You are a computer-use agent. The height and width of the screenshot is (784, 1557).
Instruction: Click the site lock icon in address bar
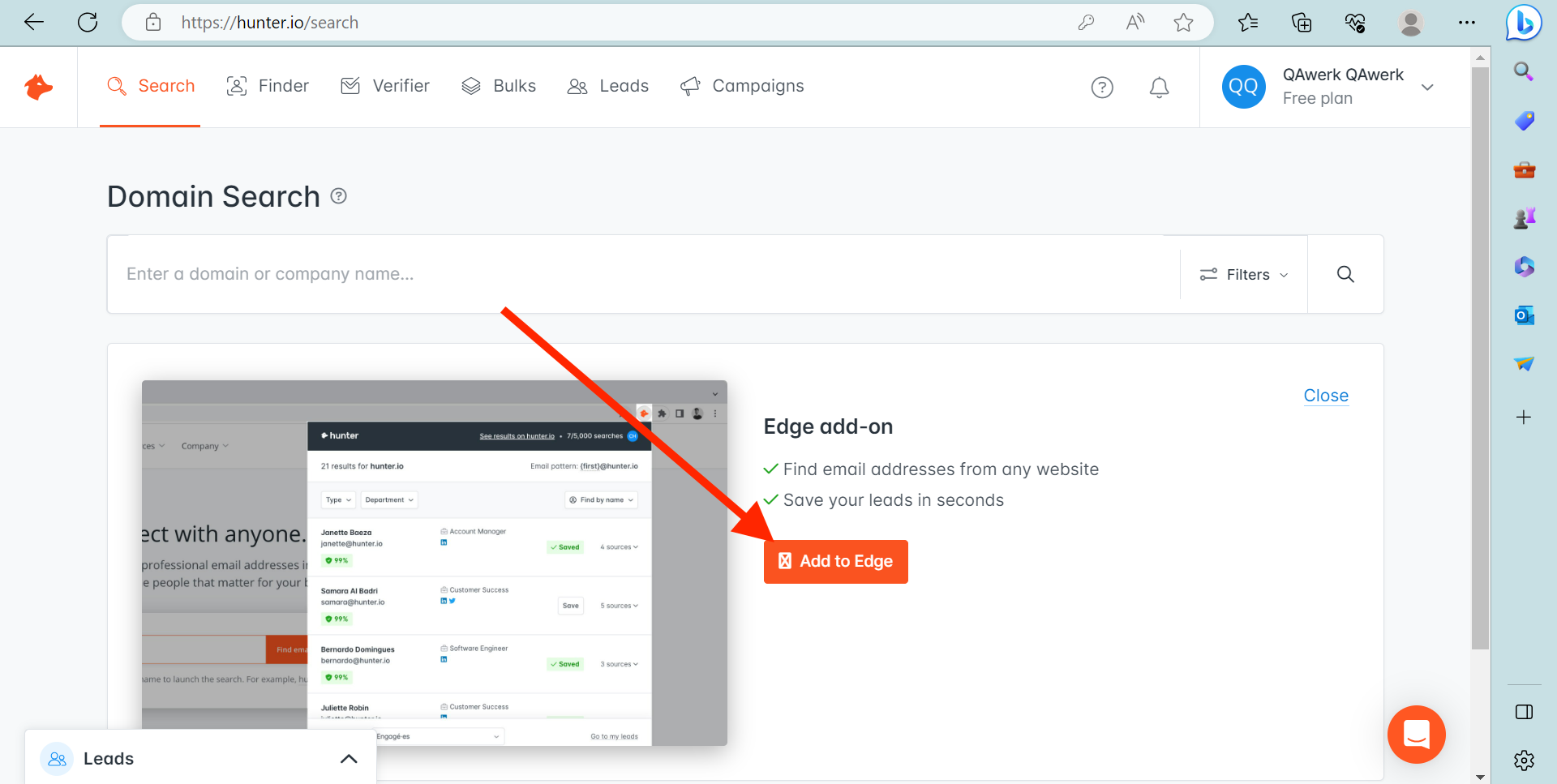153,22
